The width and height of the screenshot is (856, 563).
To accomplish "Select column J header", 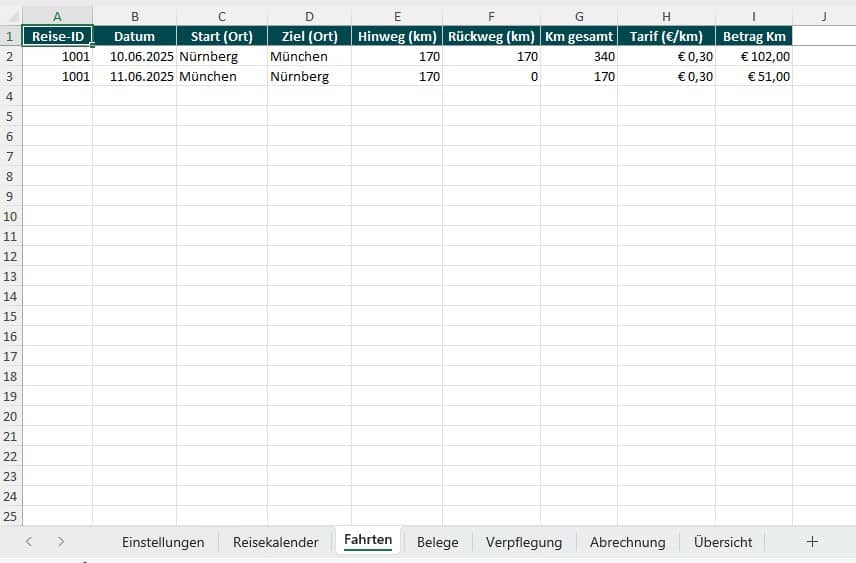I will (823, 17).
